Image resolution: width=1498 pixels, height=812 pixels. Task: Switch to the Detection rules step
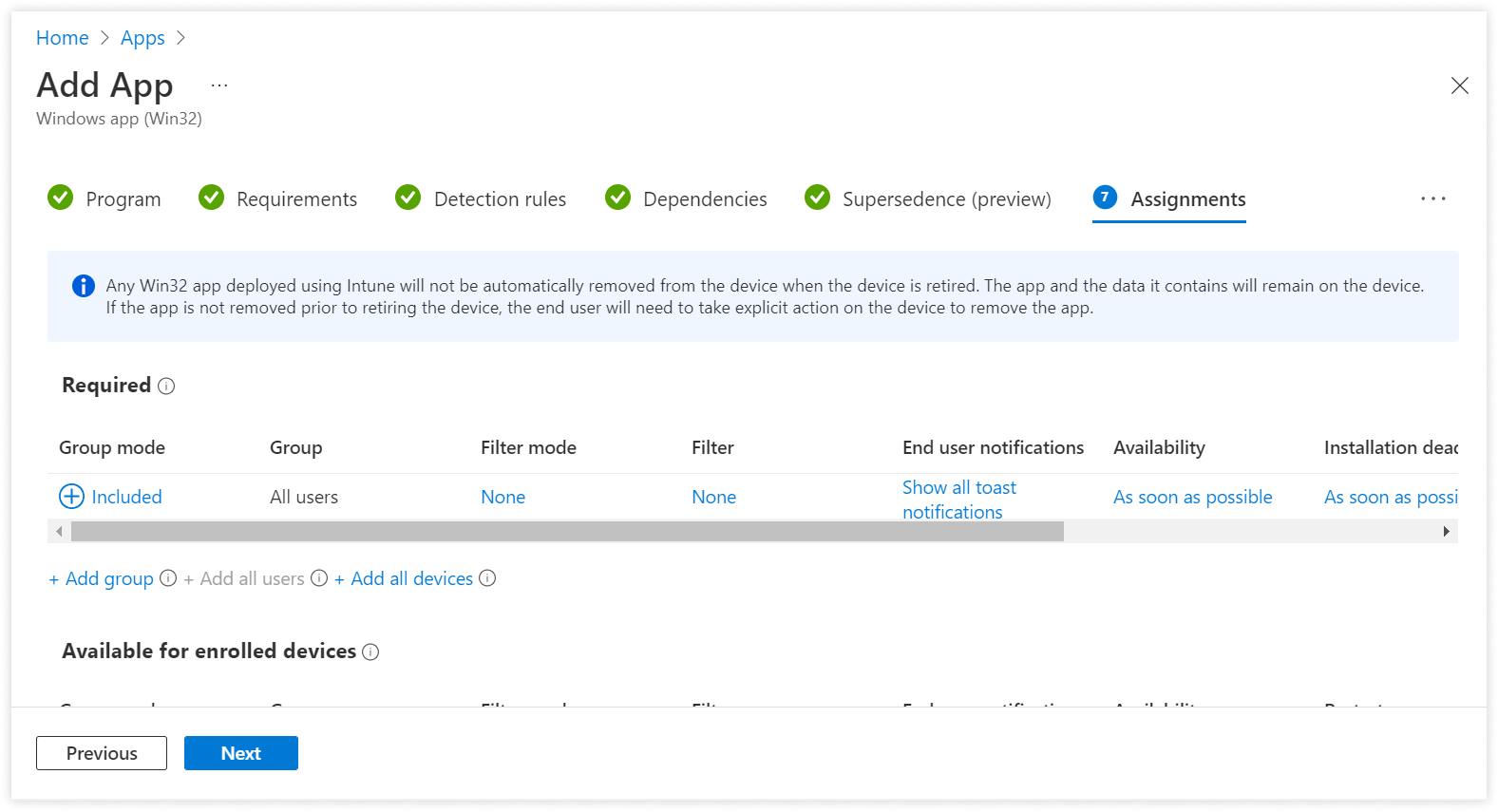(499, 199)
